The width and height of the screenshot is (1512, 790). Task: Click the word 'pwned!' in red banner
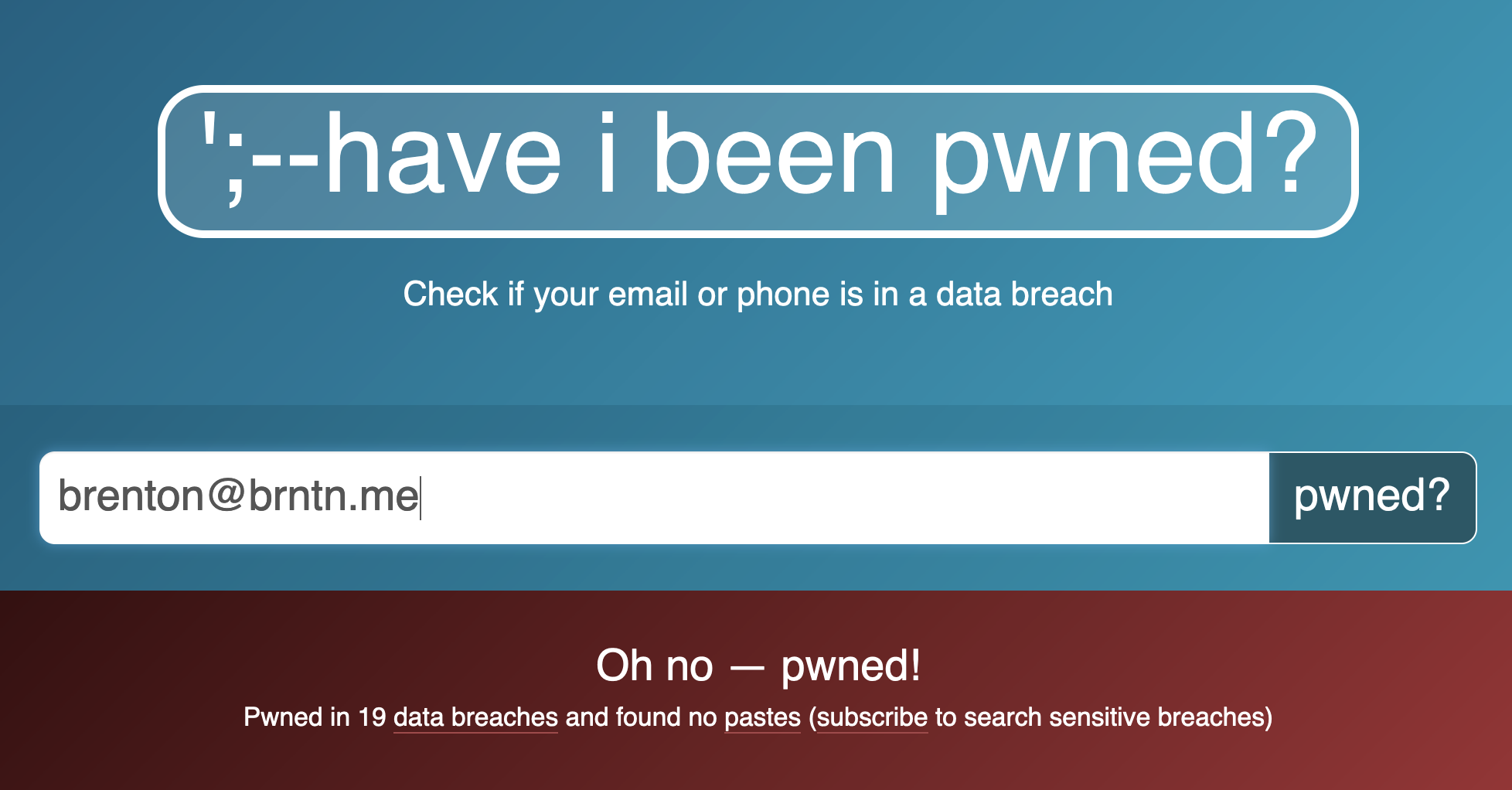point(850,666)
